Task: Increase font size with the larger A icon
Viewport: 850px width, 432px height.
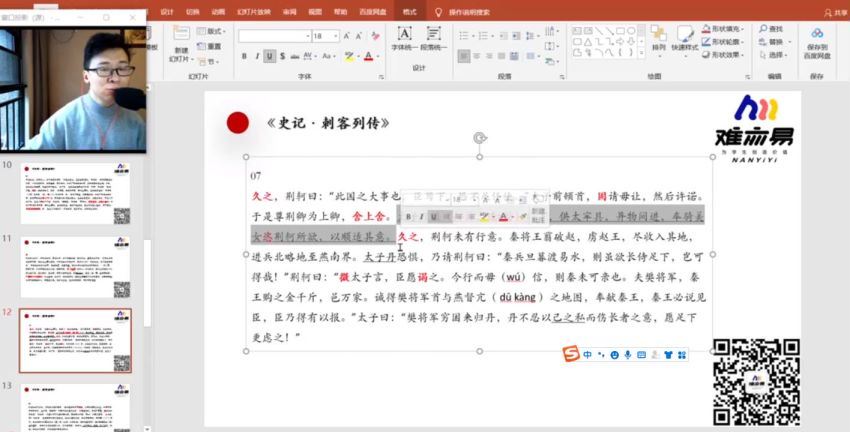Action: [347, 36]
